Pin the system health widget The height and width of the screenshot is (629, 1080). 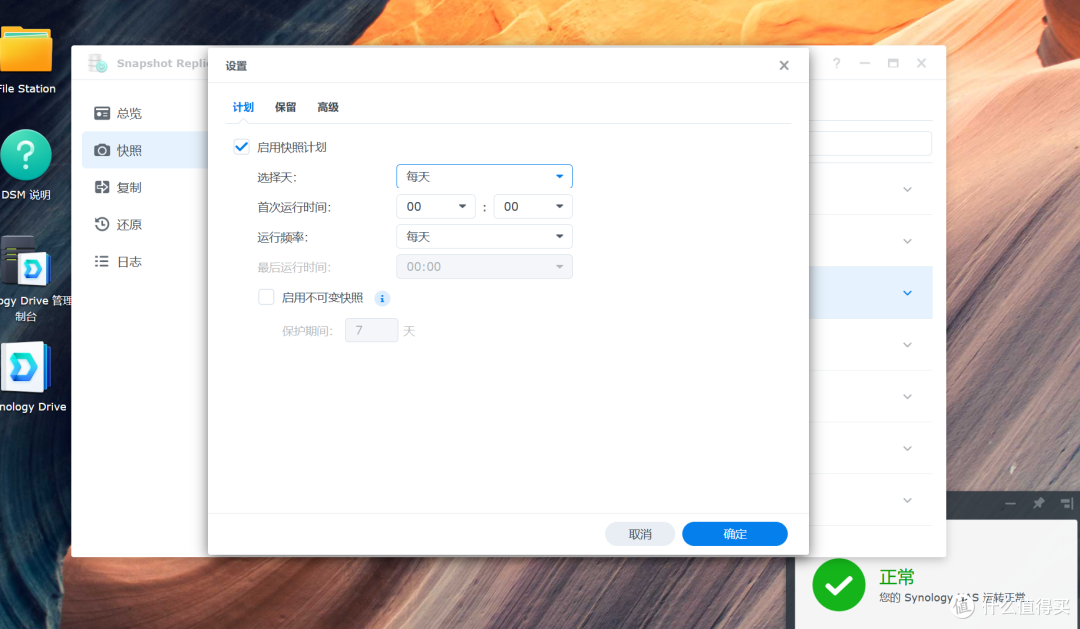(x=1038, y=504)
